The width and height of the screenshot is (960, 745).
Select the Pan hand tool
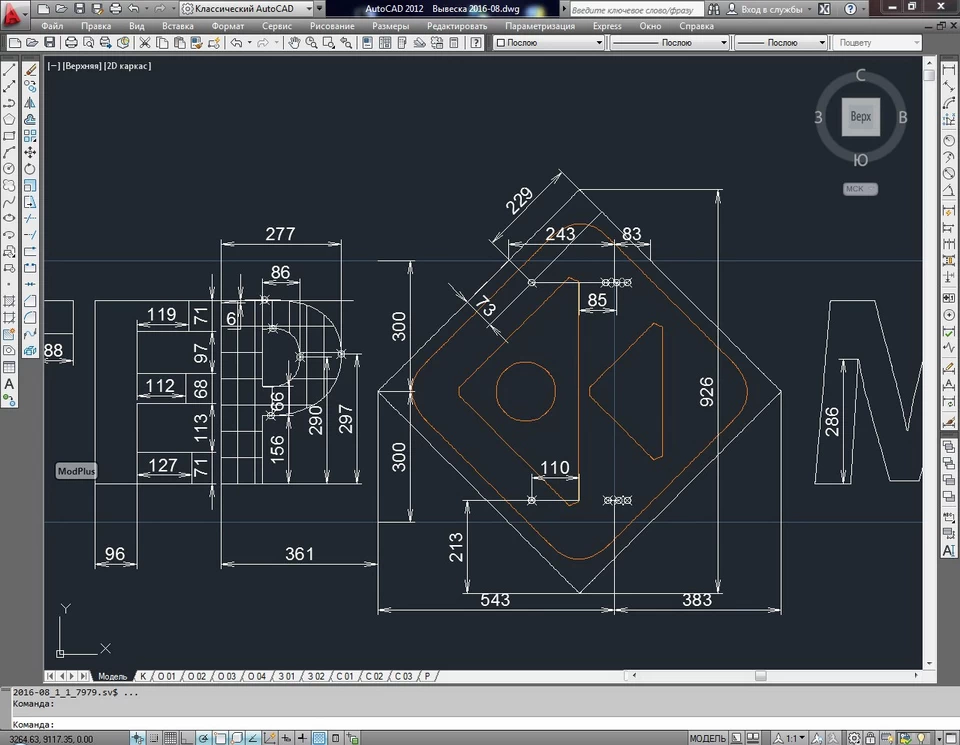(x=295, y=43)
